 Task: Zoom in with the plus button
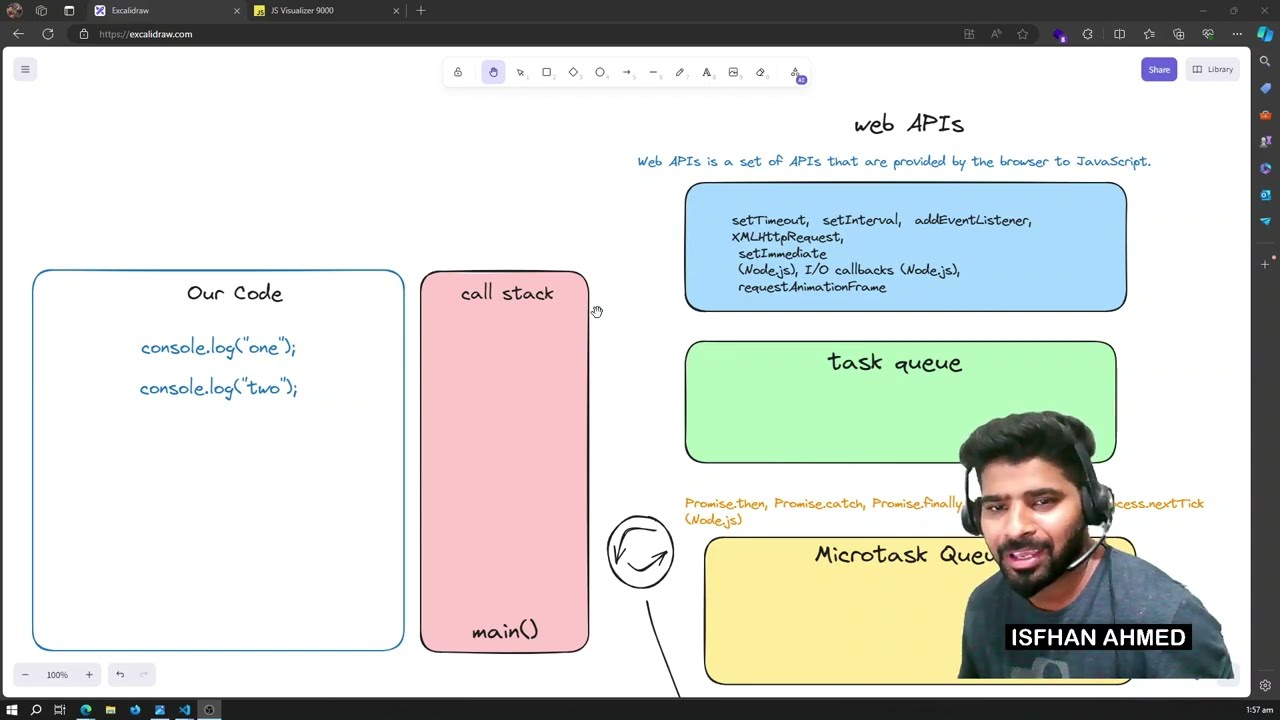[89, 675]
